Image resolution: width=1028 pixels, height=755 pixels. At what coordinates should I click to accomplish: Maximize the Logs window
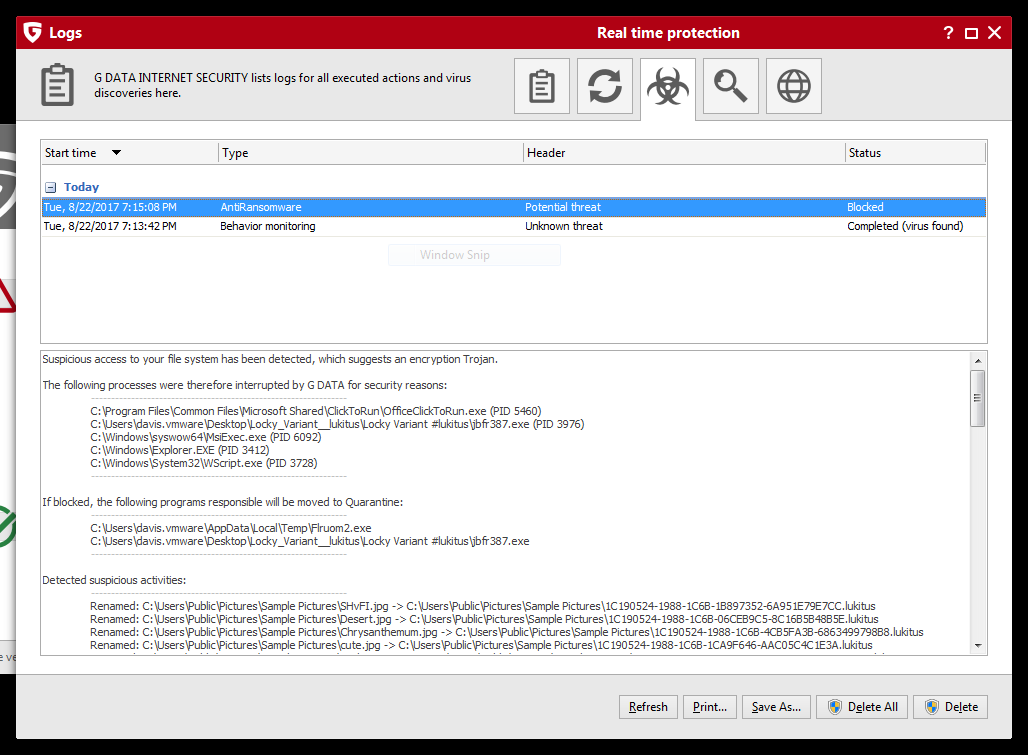(971, 33)
